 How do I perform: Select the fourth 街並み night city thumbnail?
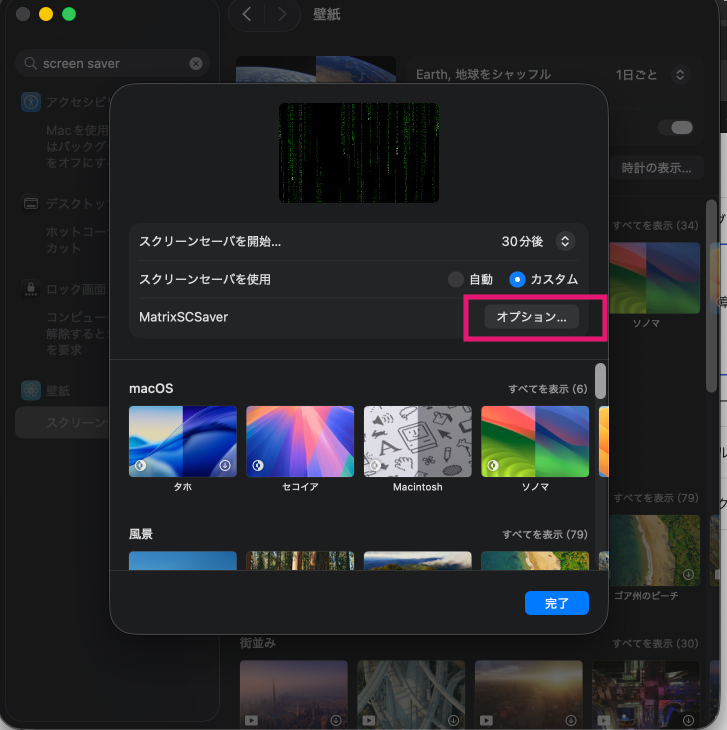[x=646, y=694]
